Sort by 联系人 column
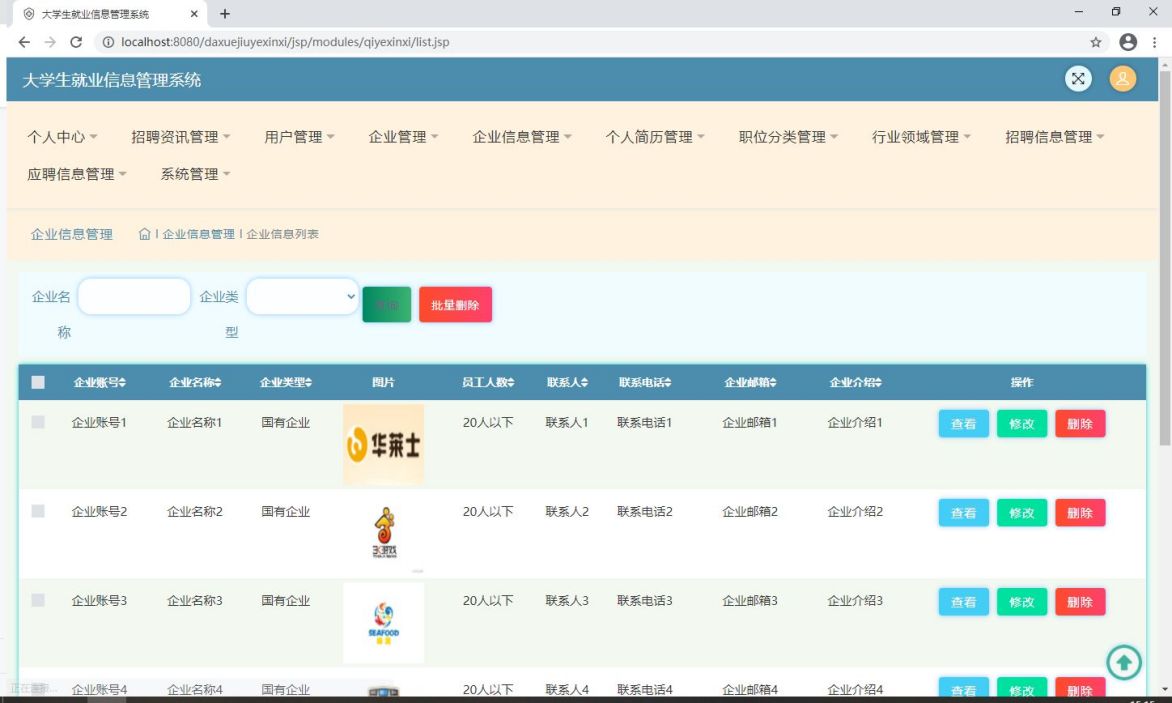Image resolution: width=1172 pixels, height=703 pixels. click(567, 382)
